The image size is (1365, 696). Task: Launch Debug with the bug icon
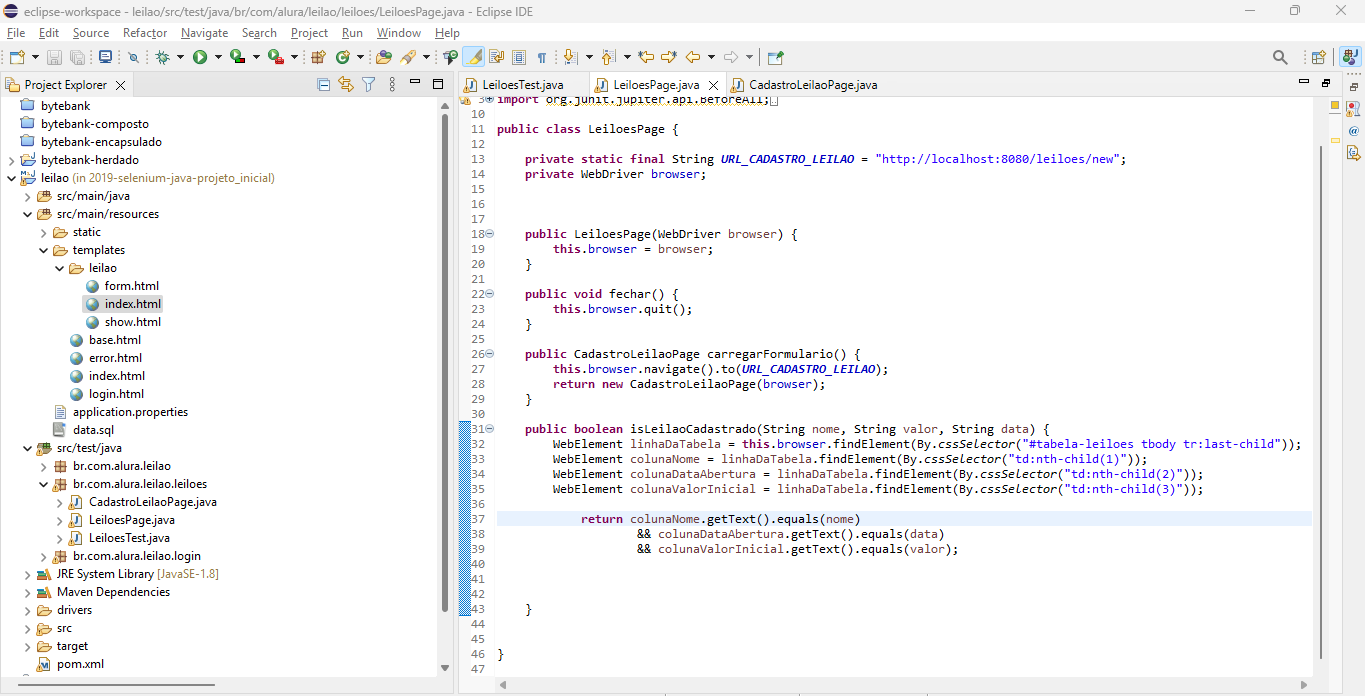(163, 57)
